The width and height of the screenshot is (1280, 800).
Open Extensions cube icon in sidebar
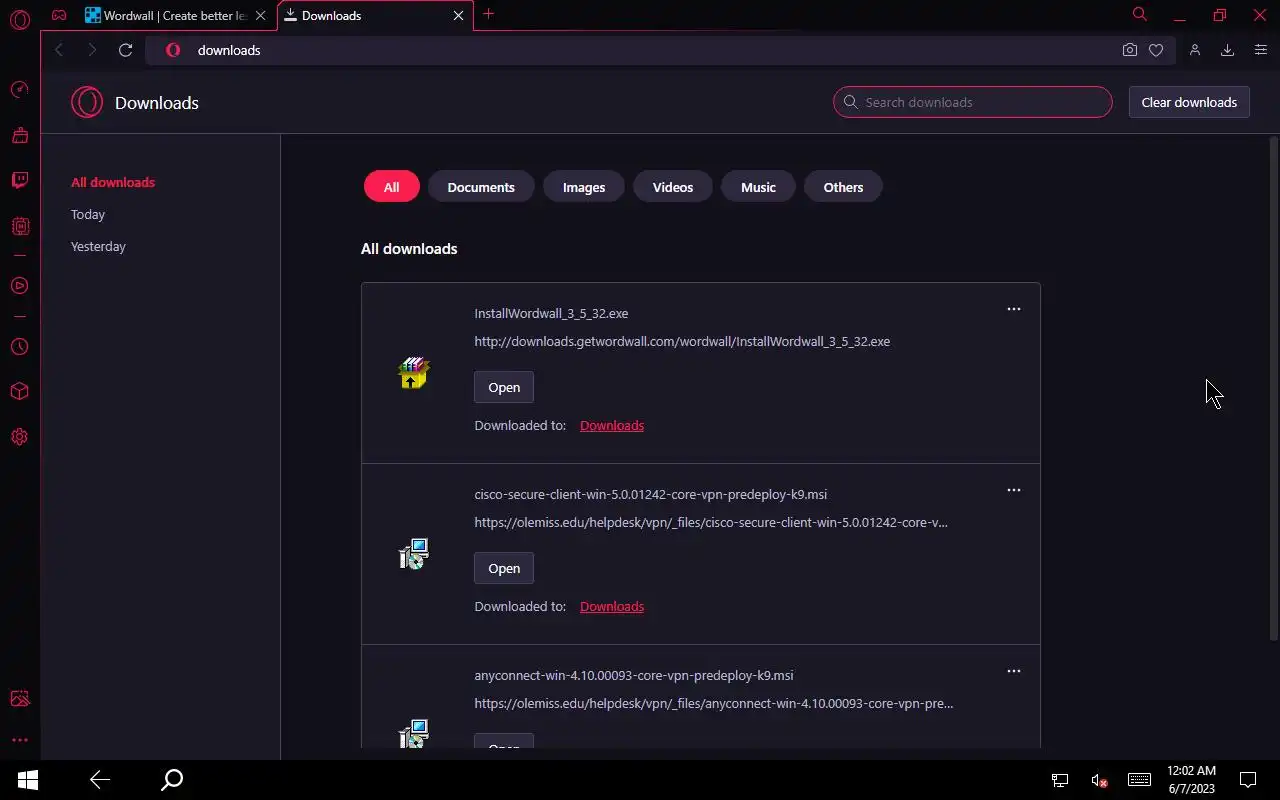click(x=19, y=392)
